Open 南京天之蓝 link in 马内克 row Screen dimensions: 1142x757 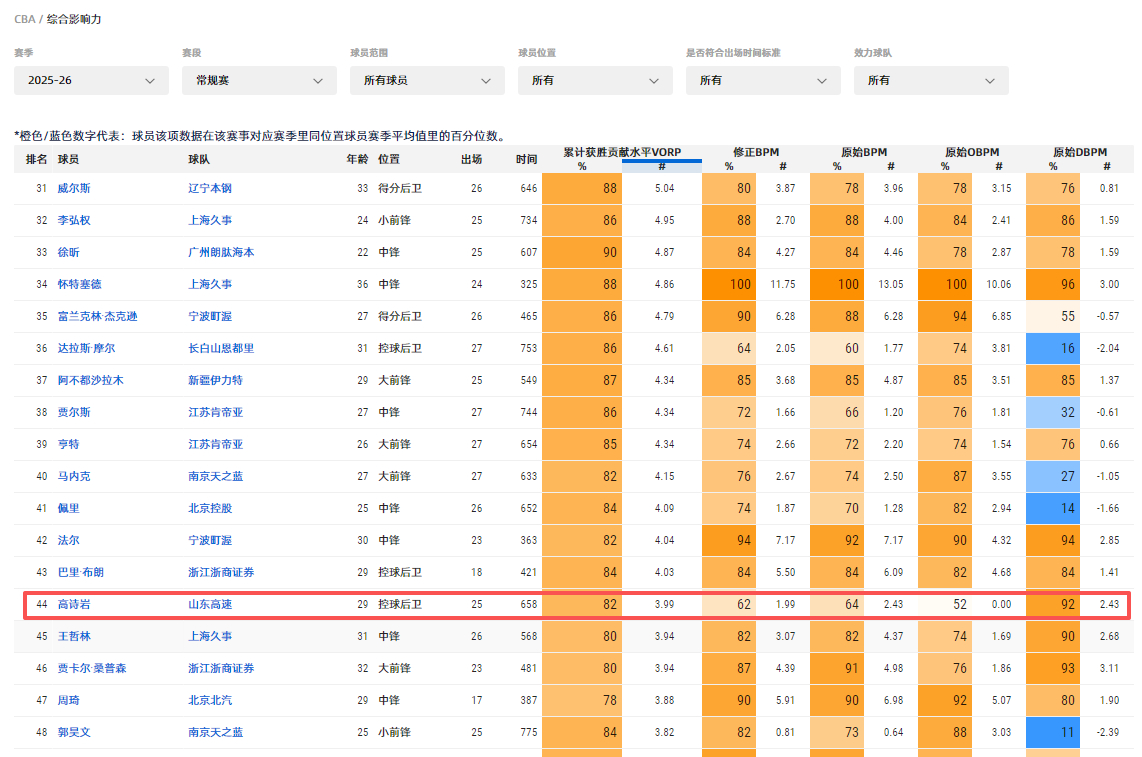(x=216, y=476)
